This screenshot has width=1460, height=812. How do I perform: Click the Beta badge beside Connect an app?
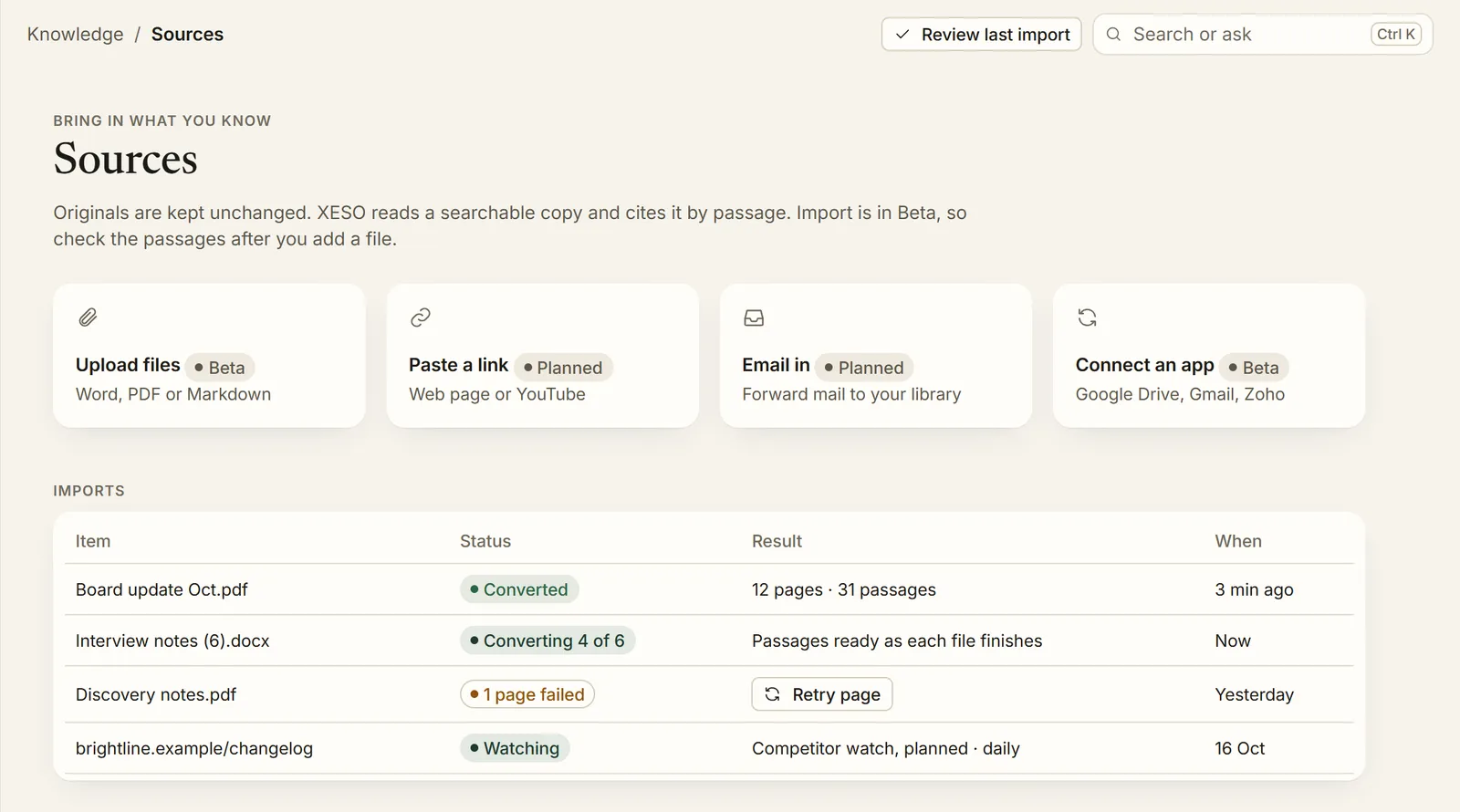click(x=1254, y=367)
